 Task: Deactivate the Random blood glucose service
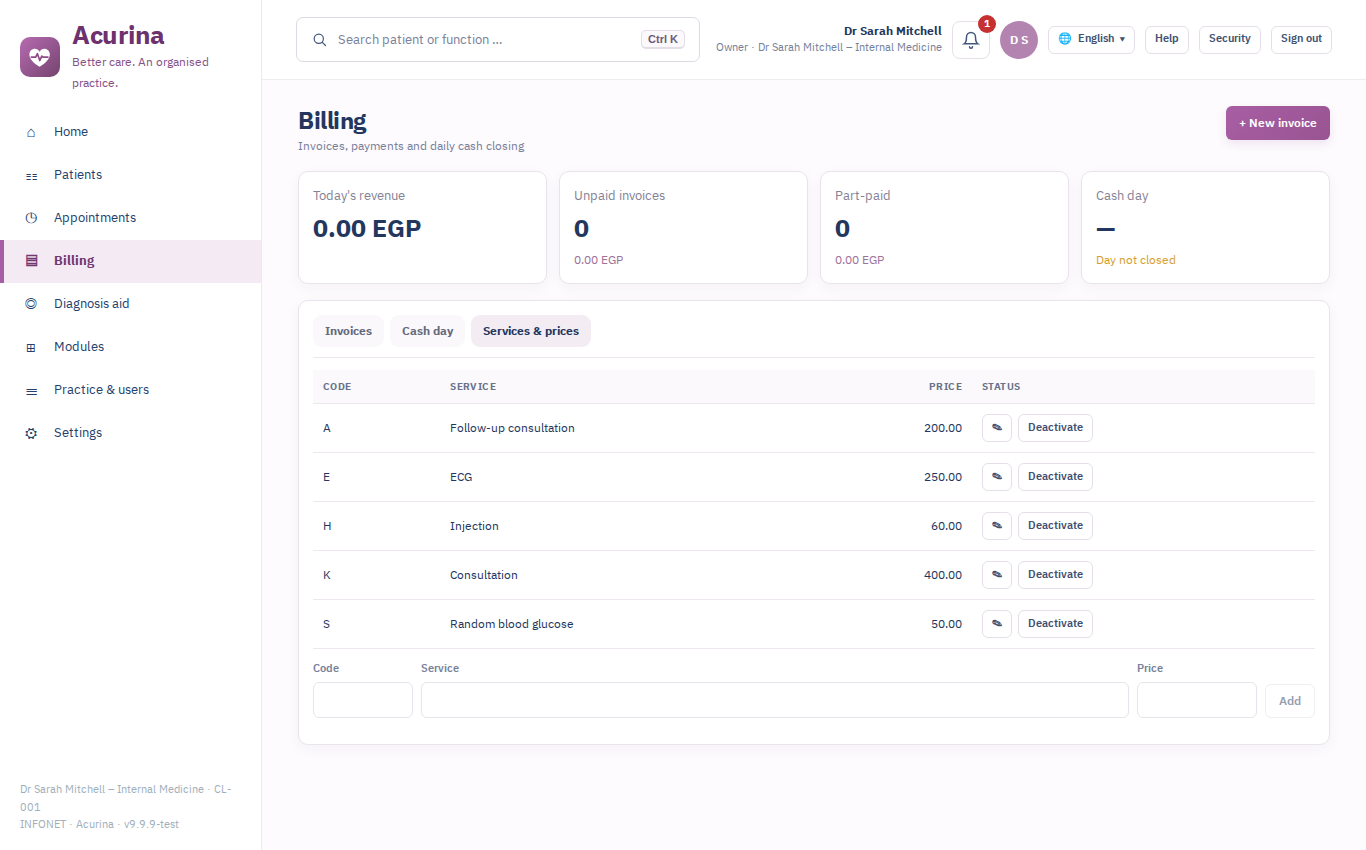pyautogui.click(x=1055, y=624)
